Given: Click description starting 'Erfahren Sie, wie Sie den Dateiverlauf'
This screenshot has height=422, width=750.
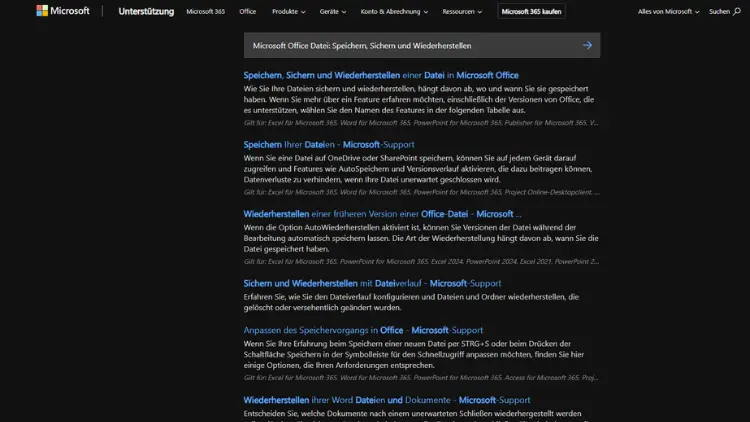Looking at the screenshot, I should click(x=411, y=302).
